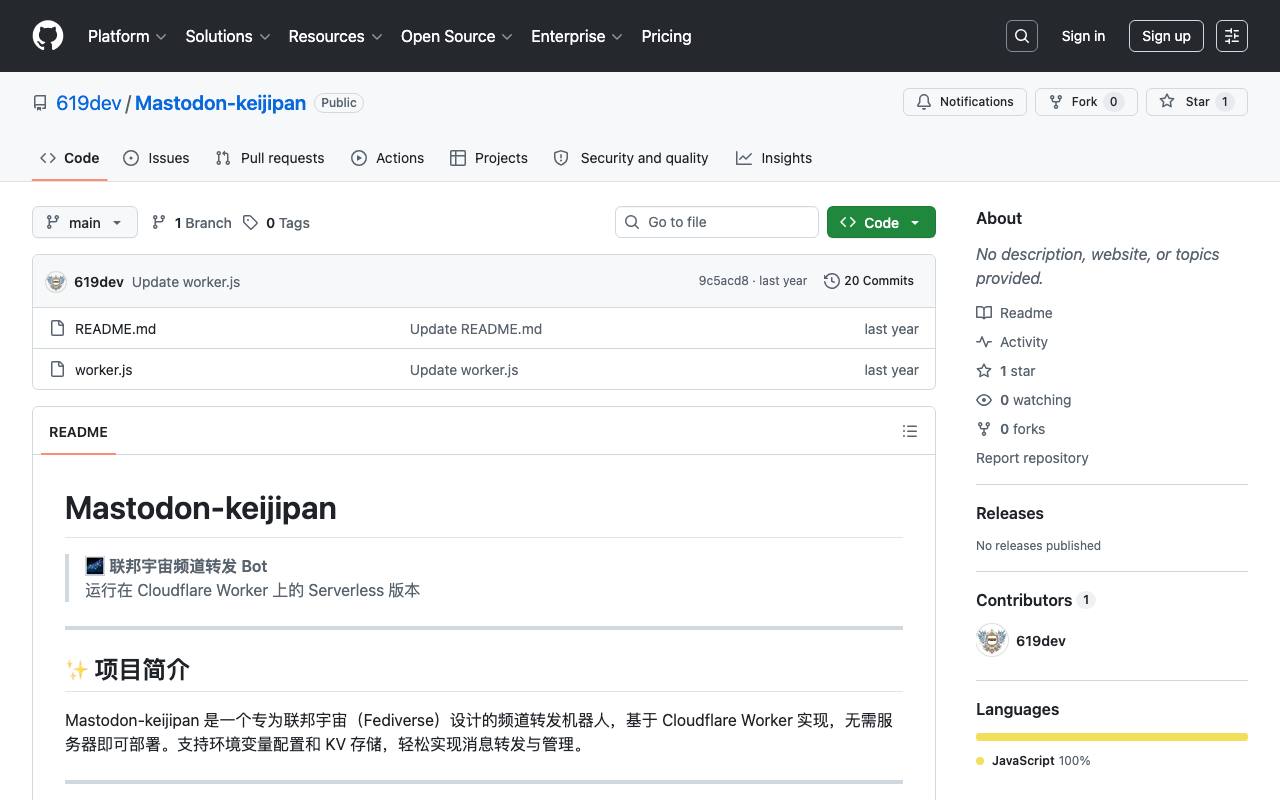Click the yellow JavaScript language bar

tap(1112, 737)
